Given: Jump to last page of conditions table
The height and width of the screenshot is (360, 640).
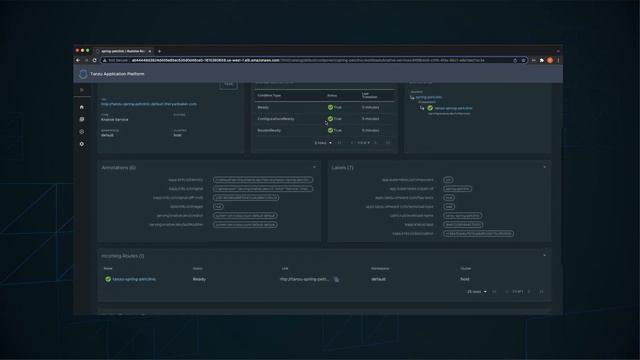Looking at the screenshot, I should point(388,143).
